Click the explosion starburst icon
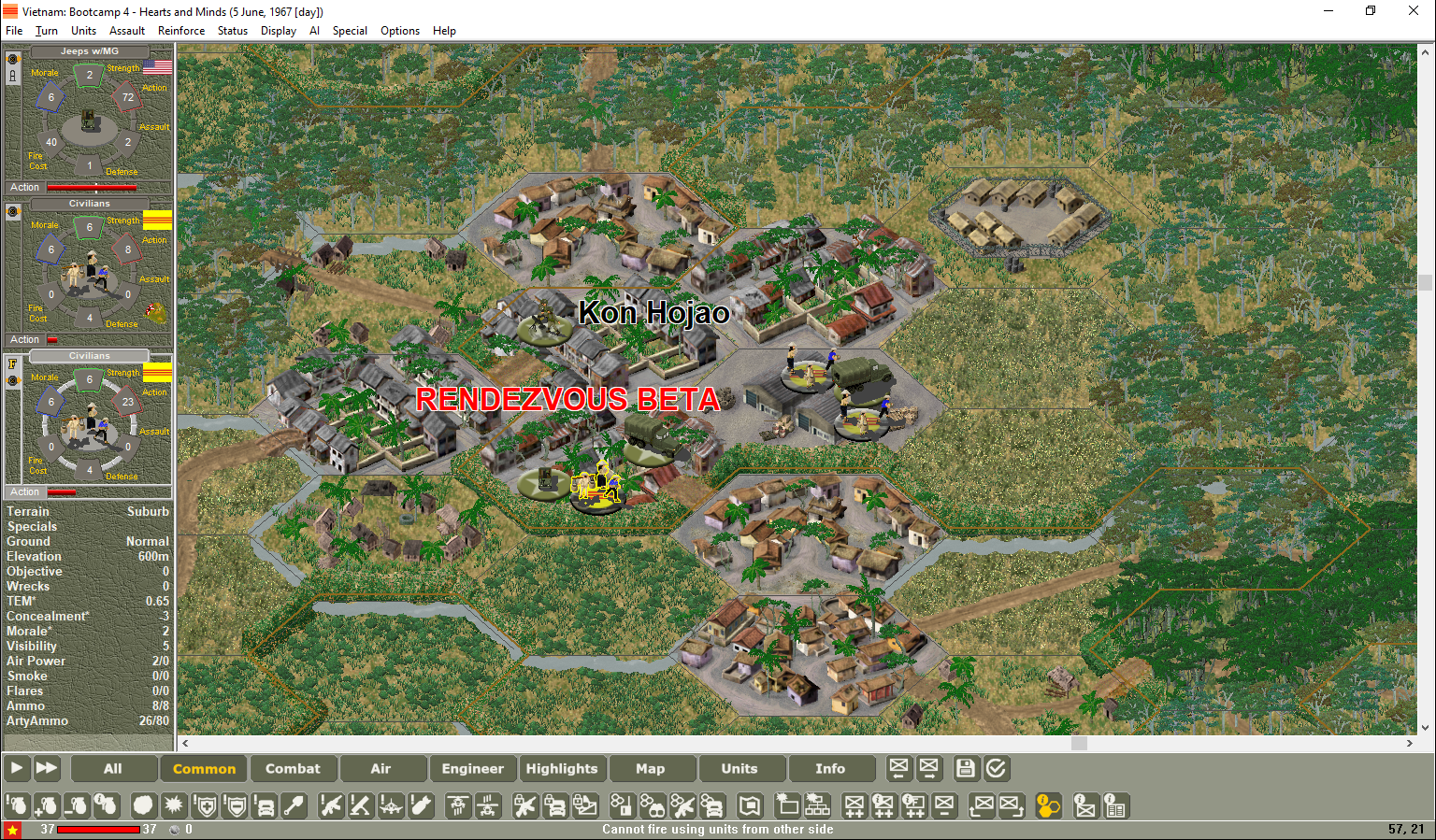The image size is (1436, 840). pos(173,805)
